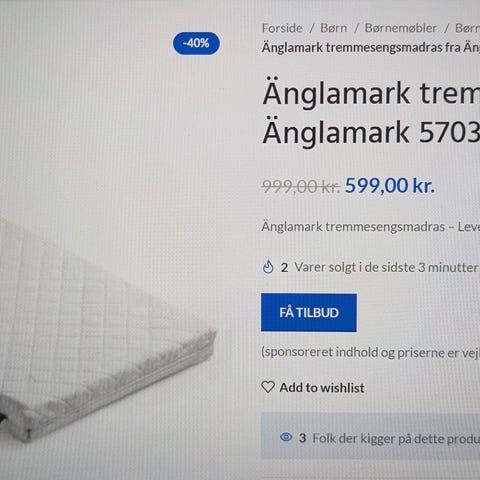Viewport: 480px width, 480px height.
Task: Click the Varer solgt i de sidste text
Action: pos(387,267)
